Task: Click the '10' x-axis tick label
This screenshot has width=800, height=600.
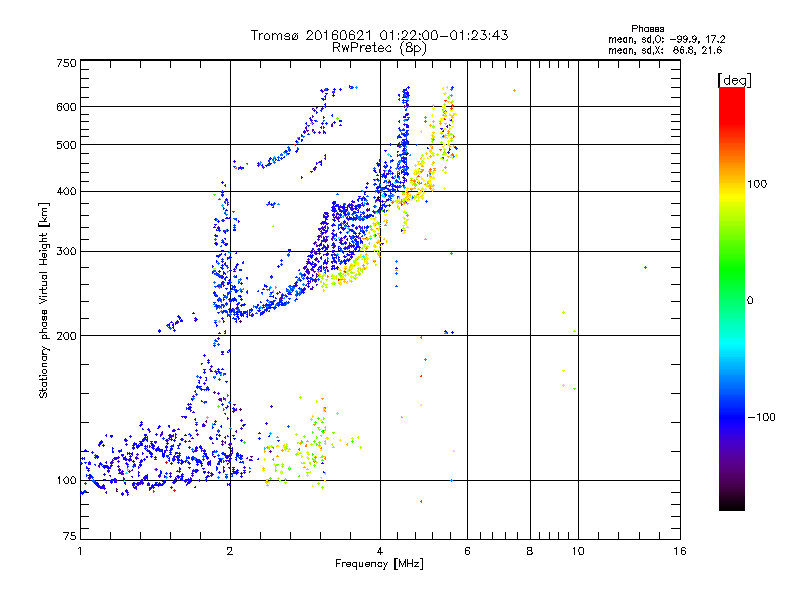Action: tap(578, 551)
